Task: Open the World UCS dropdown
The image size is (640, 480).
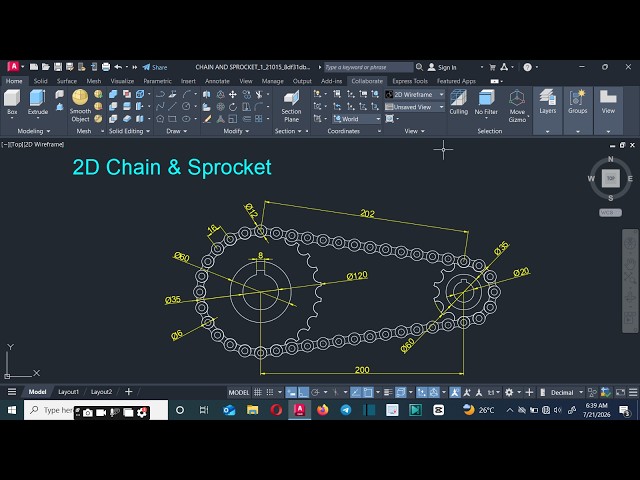Action: click(x=357, y=119)
